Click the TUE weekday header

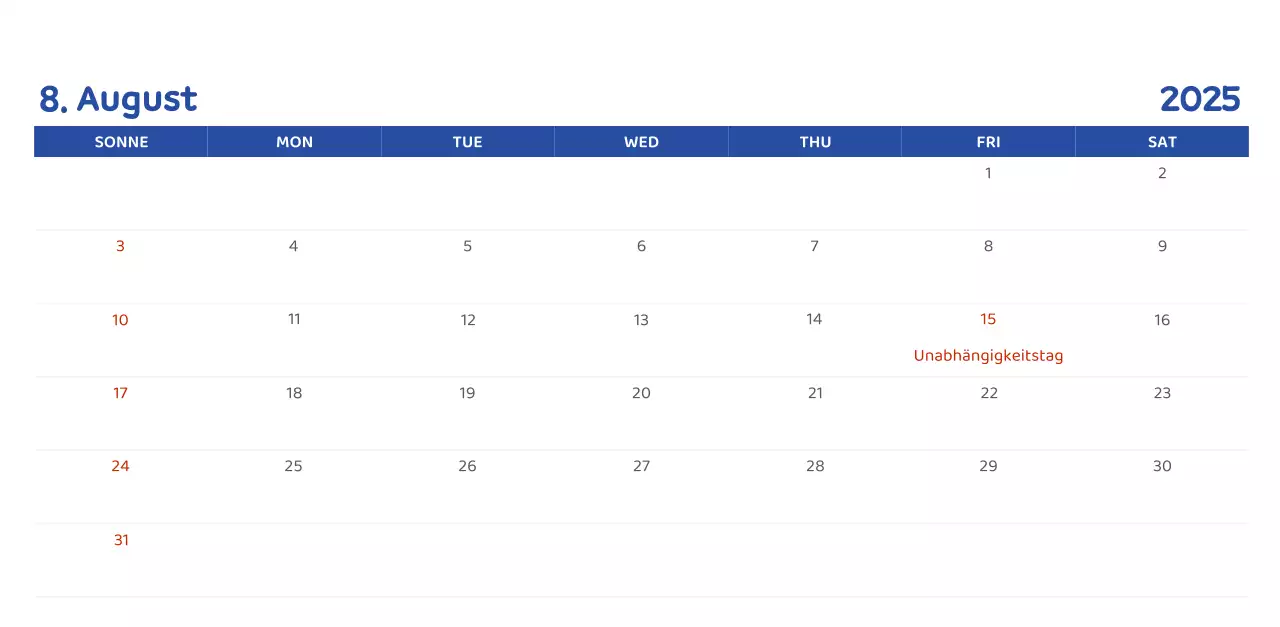[467, 142]
